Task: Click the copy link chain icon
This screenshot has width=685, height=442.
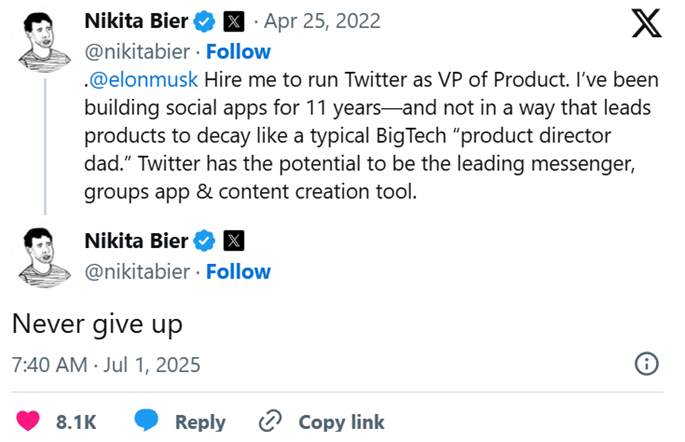Action: tap(270, 421)
